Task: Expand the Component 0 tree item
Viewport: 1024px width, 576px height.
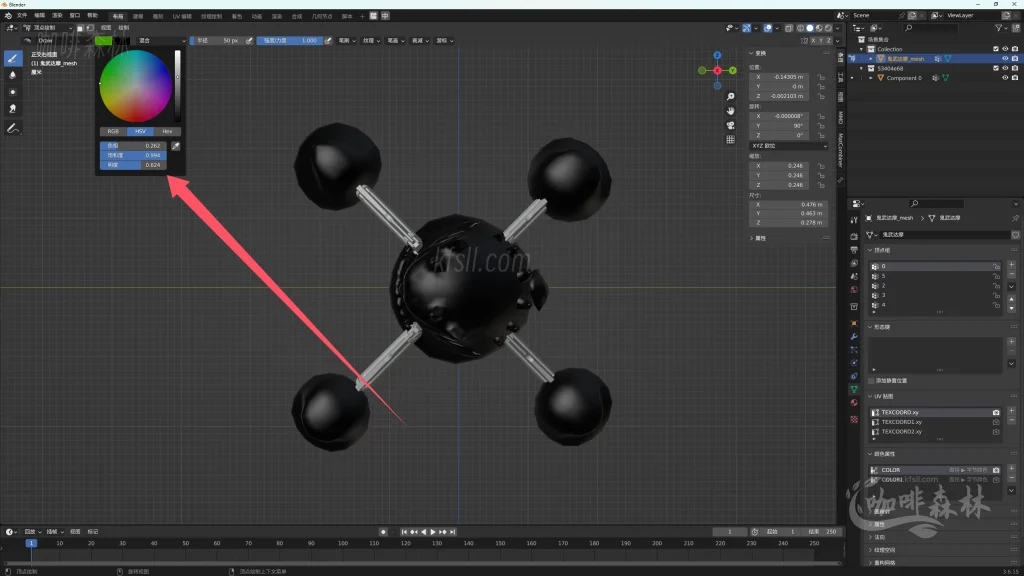Action: point(871,78)
